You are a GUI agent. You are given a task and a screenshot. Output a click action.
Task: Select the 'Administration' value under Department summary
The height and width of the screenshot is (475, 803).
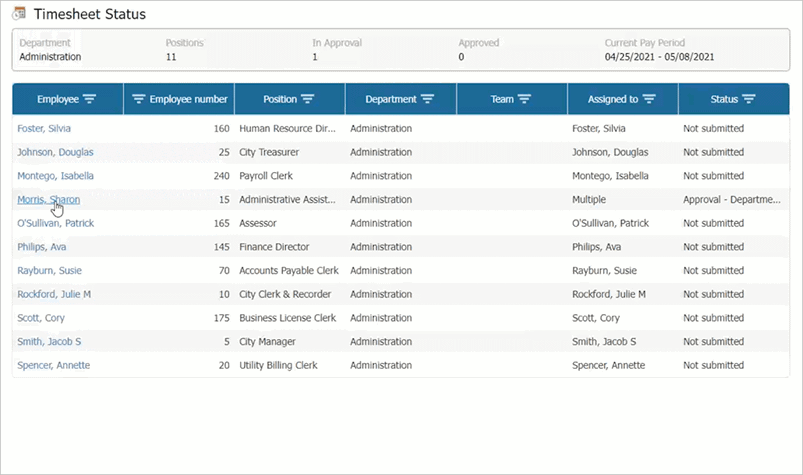pos(50,57)
